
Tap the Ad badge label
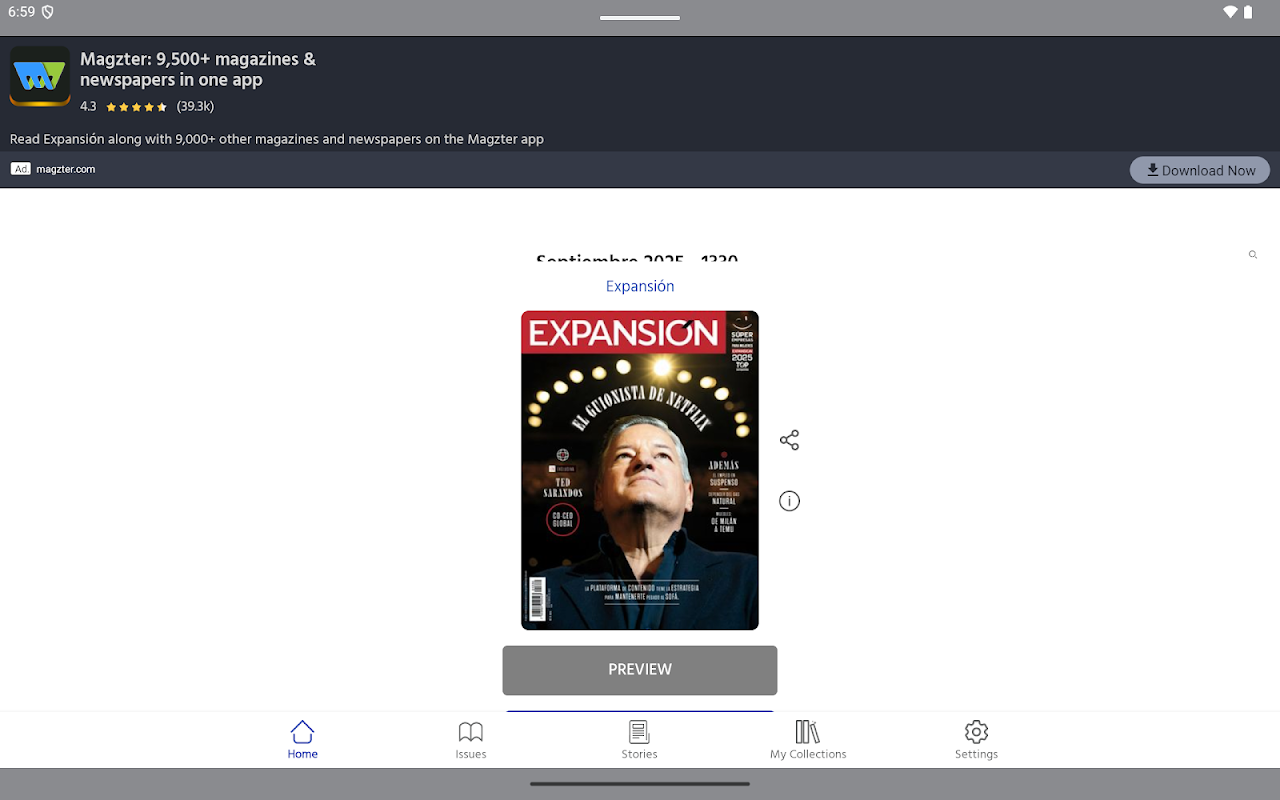point(21,169)
